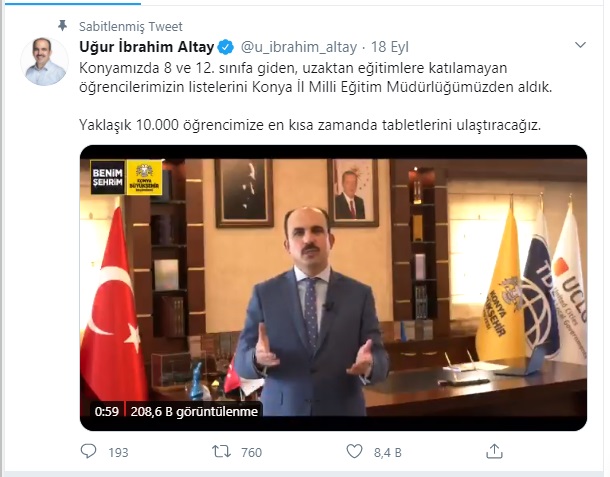Like the tweet with the heart icon
Screen dimensions: 610x477
click(354, 451)
